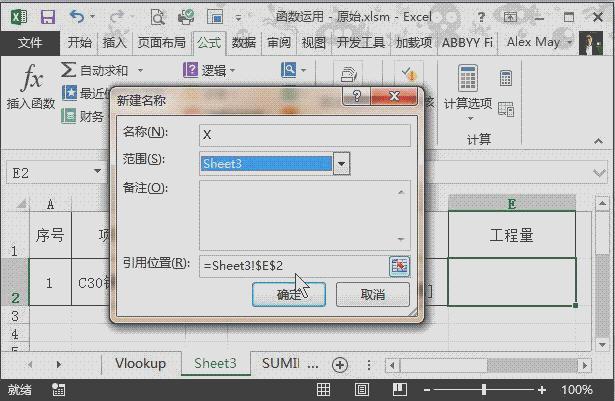Click error checking icon in ribbon
This screenshot has width=615, height=401.
(408, 73)
